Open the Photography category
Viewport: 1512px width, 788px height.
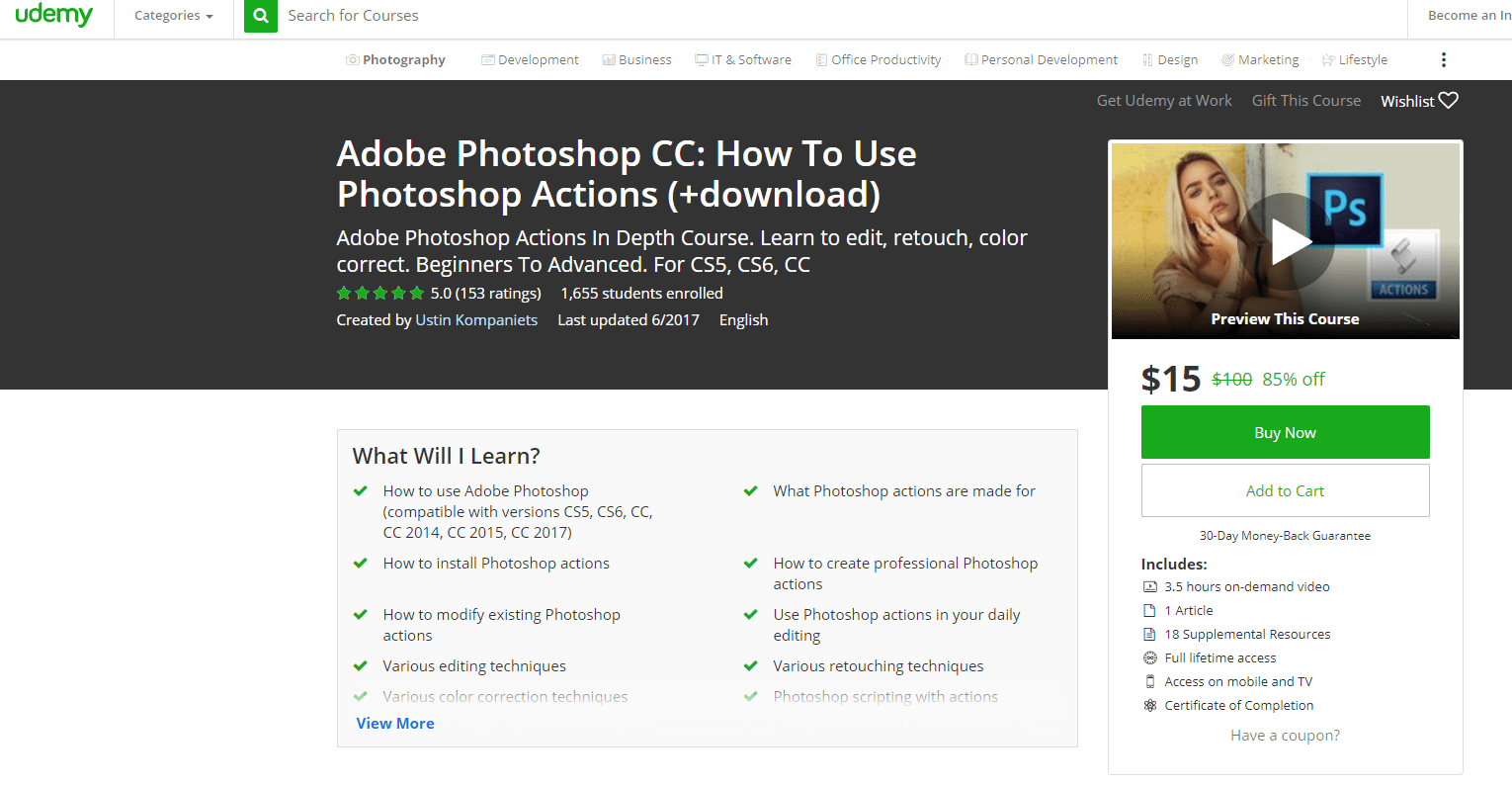click(395, 60)
